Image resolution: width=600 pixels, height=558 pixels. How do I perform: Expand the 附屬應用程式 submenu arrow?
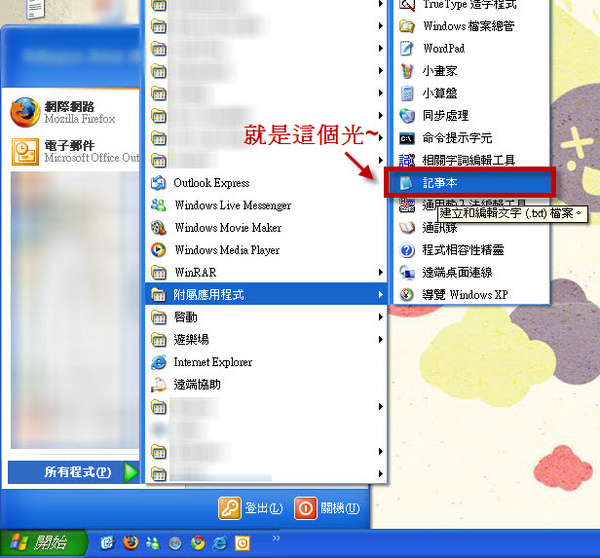(x=380, y=295)
